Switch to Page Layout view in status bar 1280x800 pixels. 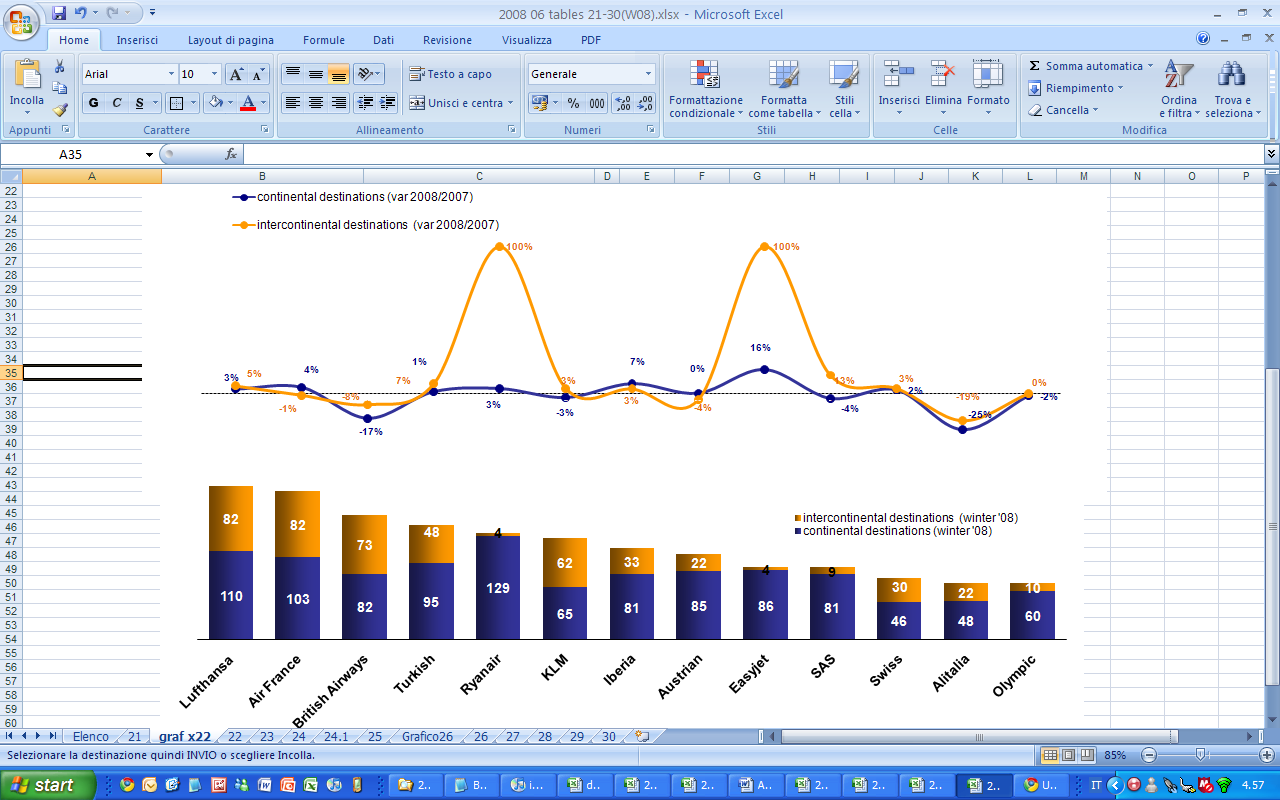coord(1067,755)
